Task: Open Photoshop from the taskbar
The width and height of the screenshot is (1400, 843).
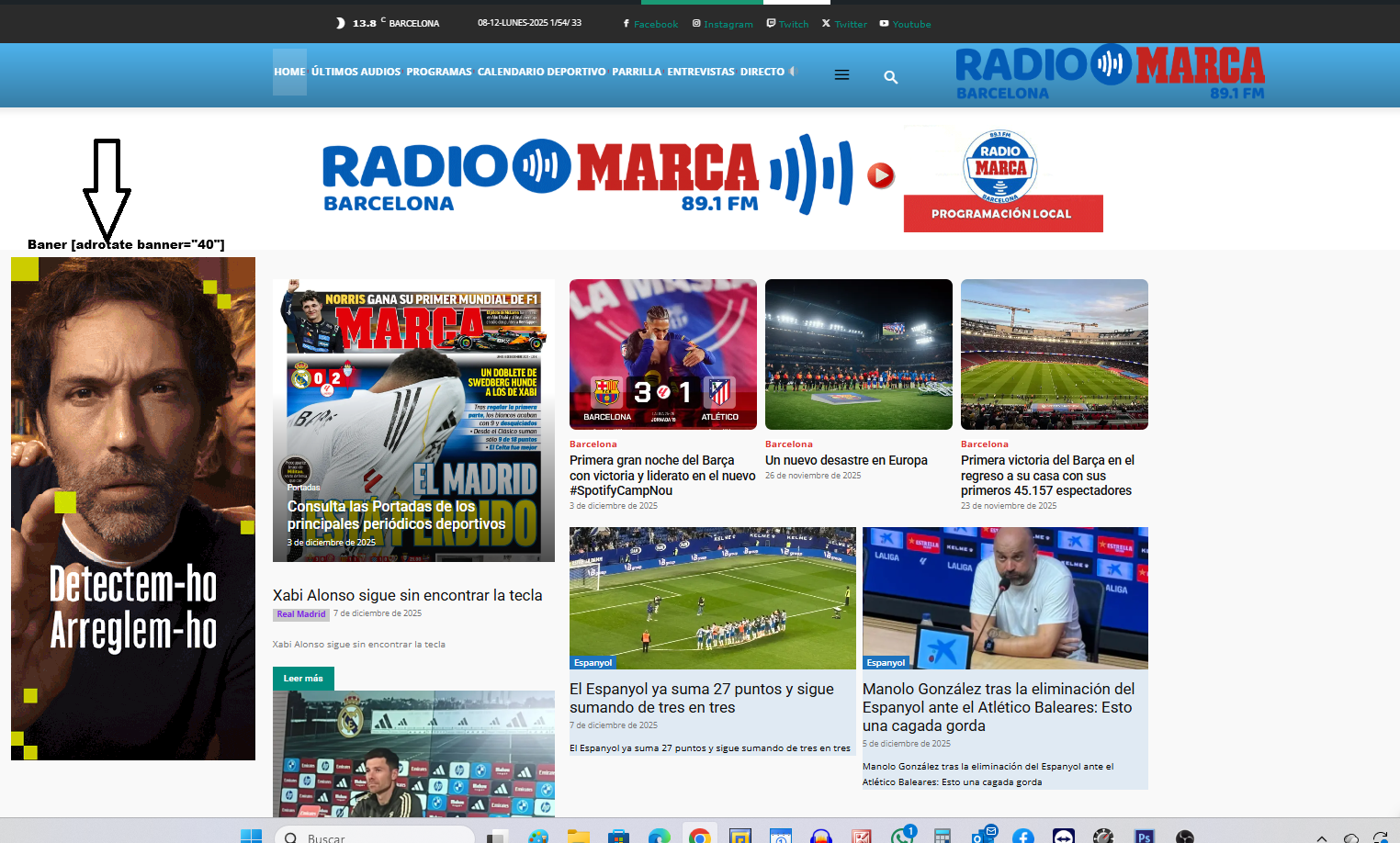Action: click(1144, 837)
